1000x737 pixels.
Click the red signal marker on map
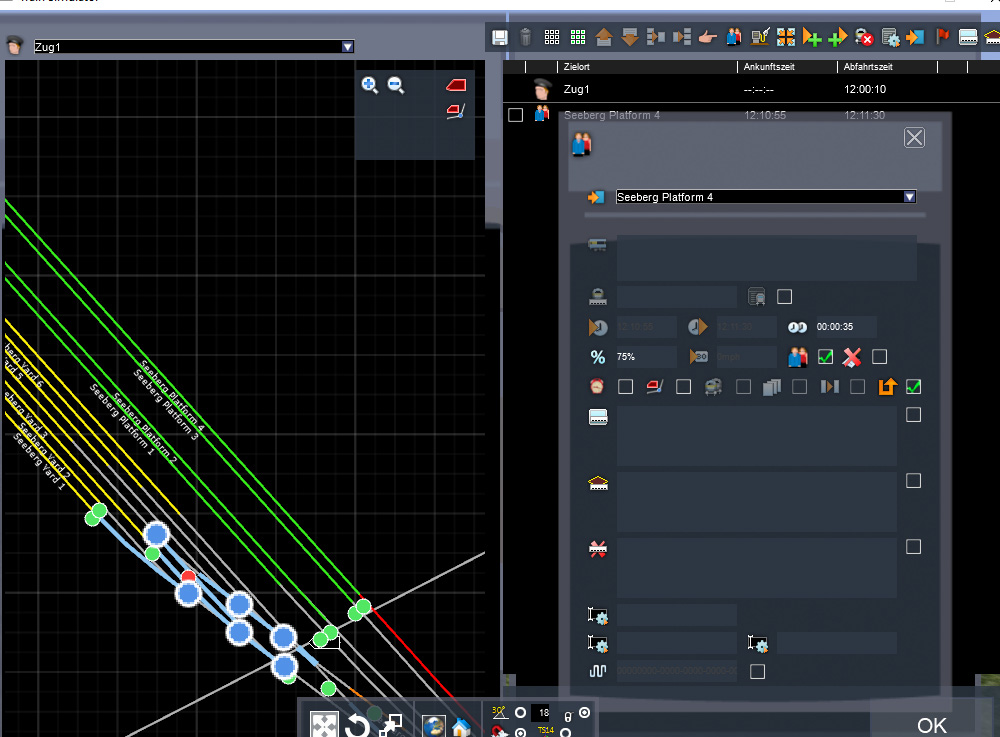[x=188, y=576]
